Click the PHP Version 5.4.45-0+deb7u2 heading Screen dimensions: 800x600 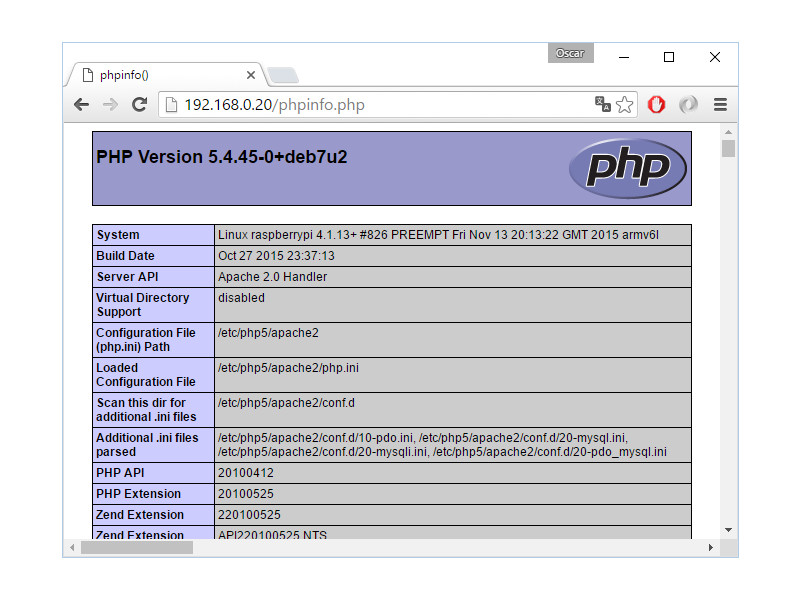(x=221, y=157)
